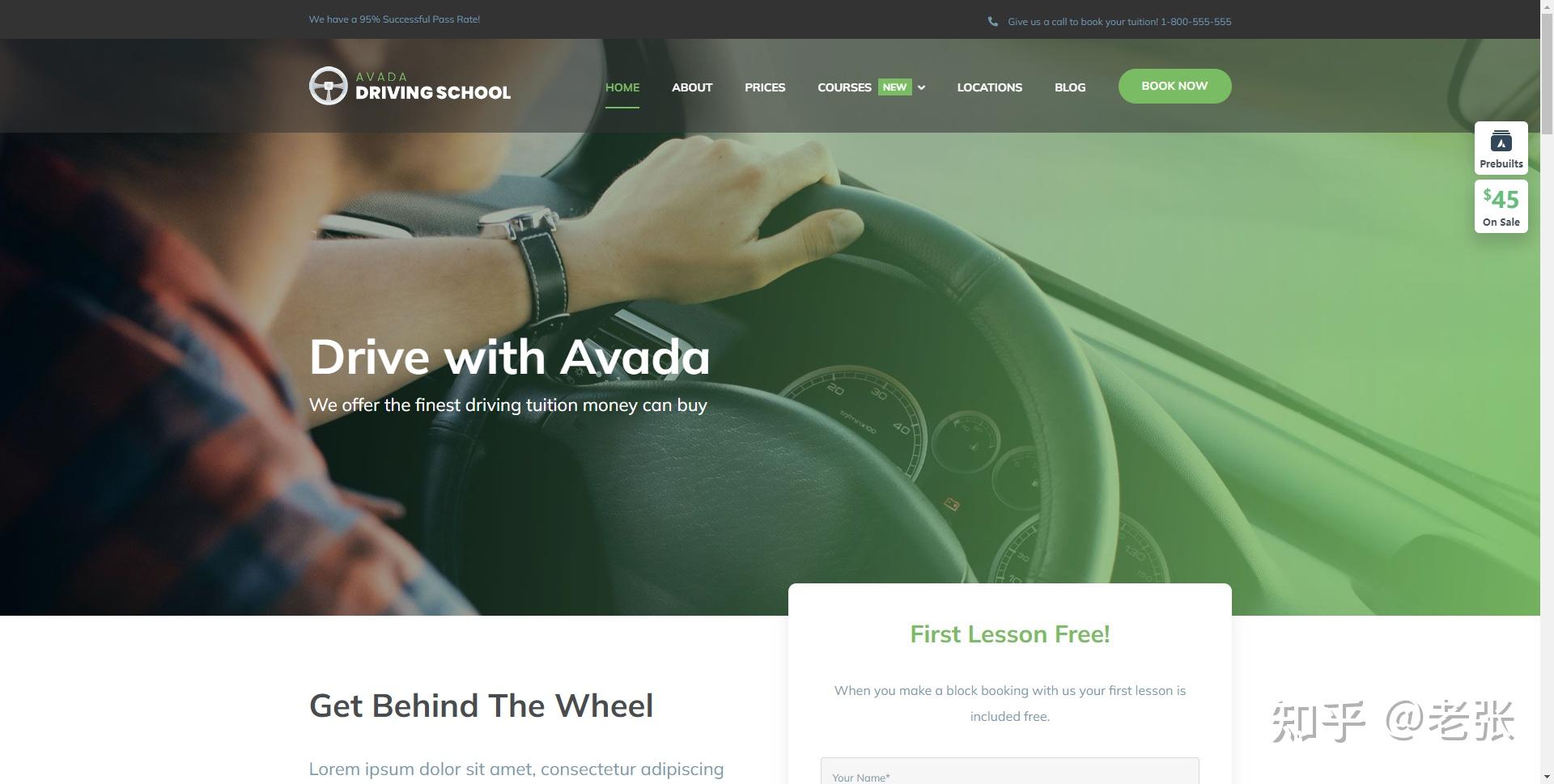Click the steering wheel logo icon
This screenshot has height=784, width=1554.
tap(329, 86)
